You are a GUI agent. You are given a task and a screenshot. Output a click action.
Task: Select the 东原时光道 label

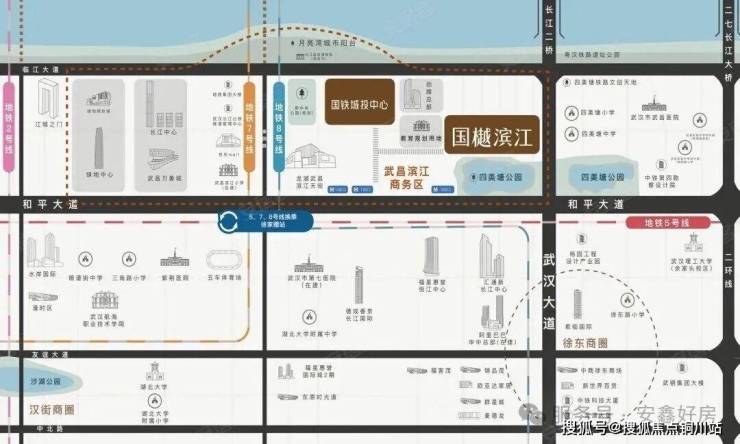pyautogui.click(x=320, y=397)
